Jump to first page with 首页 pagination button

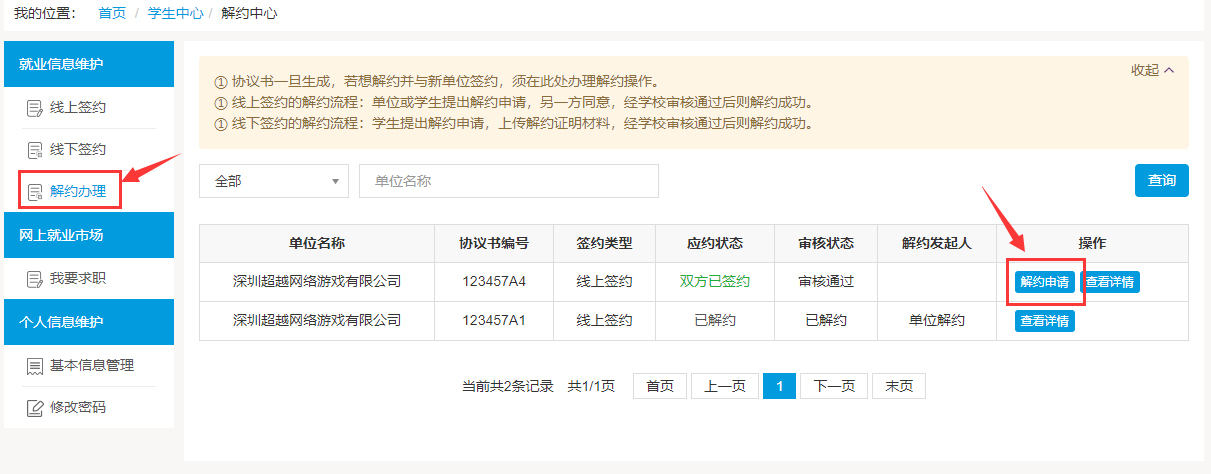660,387
